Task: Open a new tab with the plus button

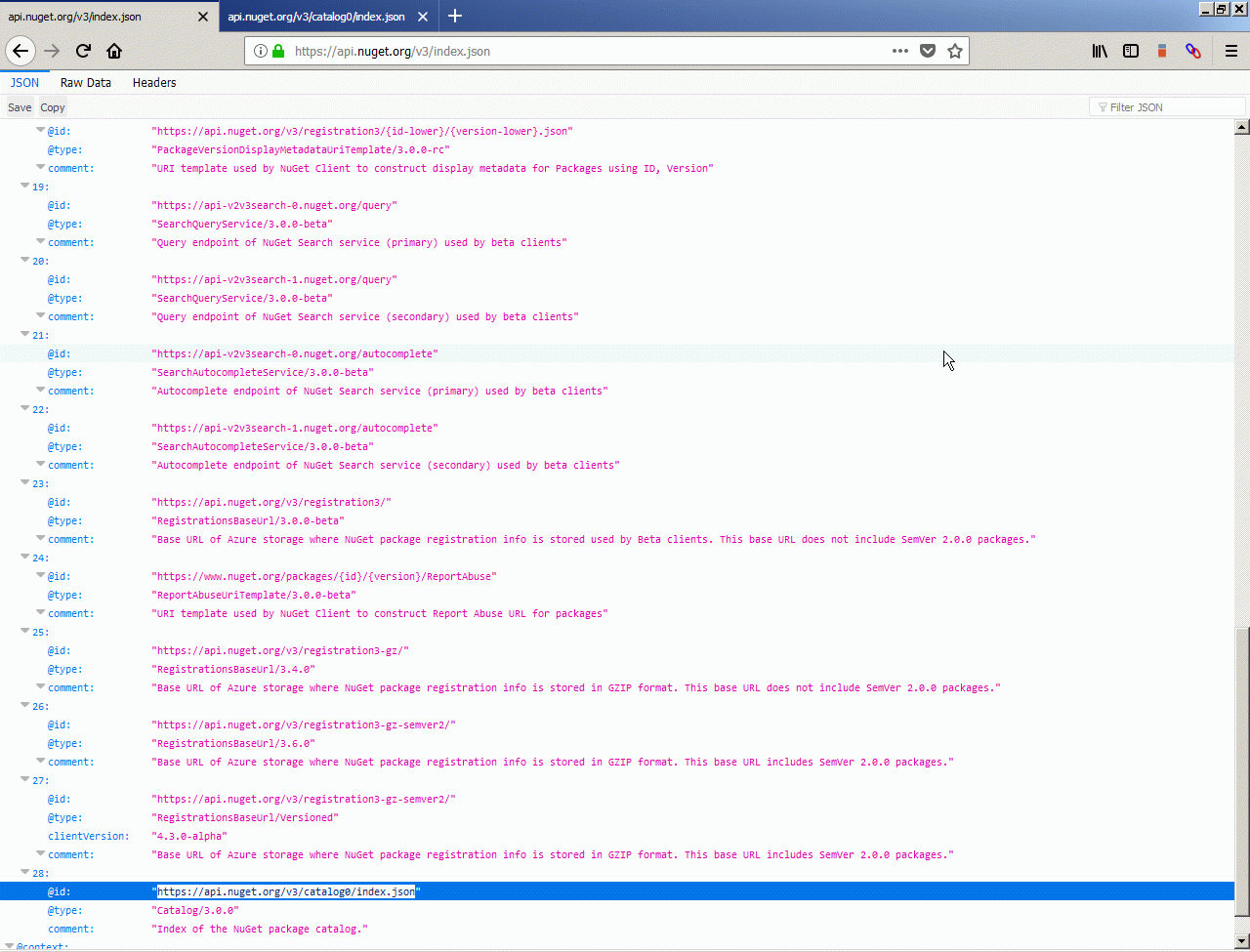Action: coord(454,17)
